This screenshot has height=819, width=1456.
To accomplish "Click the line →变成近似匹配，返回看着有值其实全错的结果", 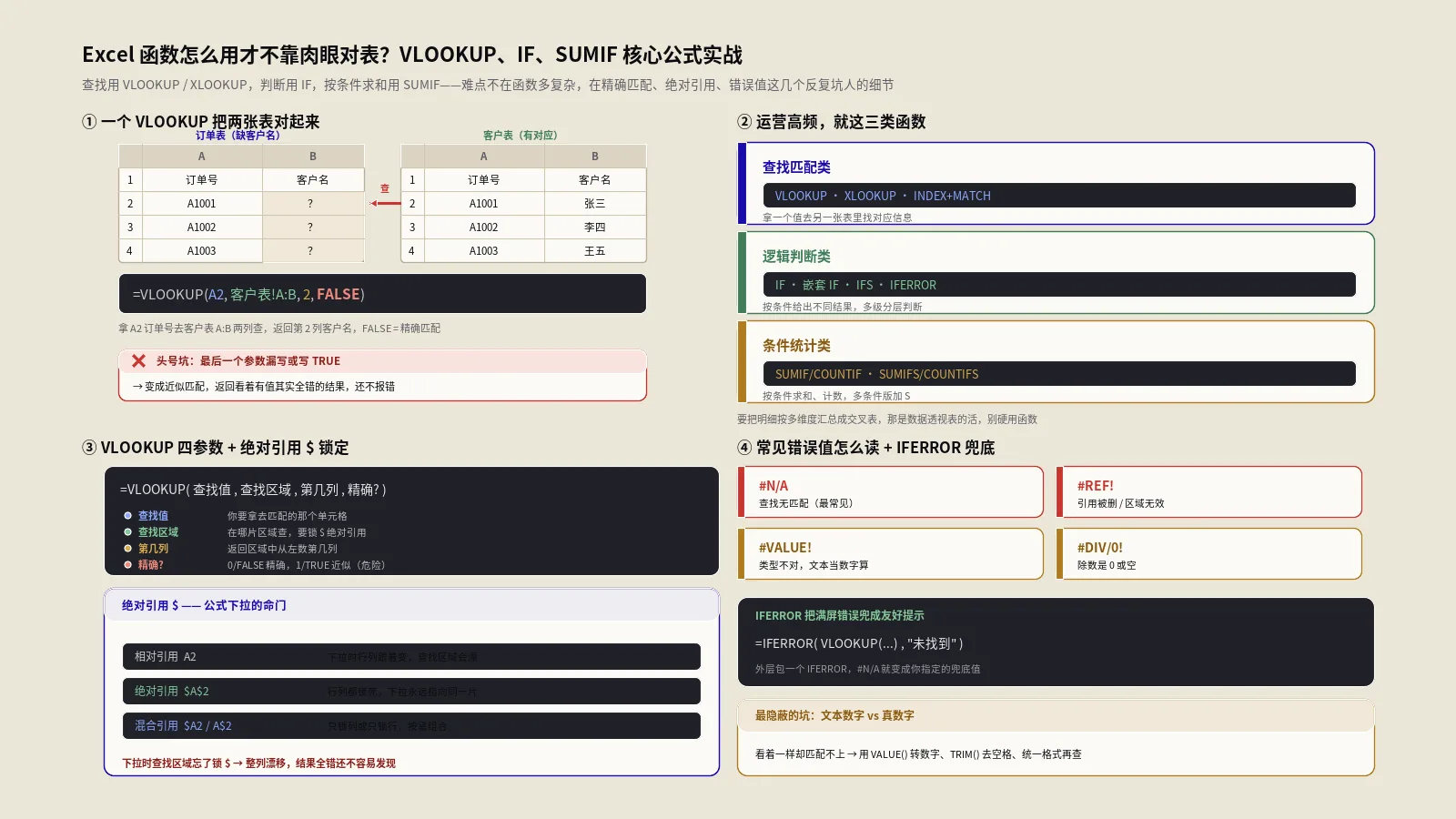I will [264, 387].
